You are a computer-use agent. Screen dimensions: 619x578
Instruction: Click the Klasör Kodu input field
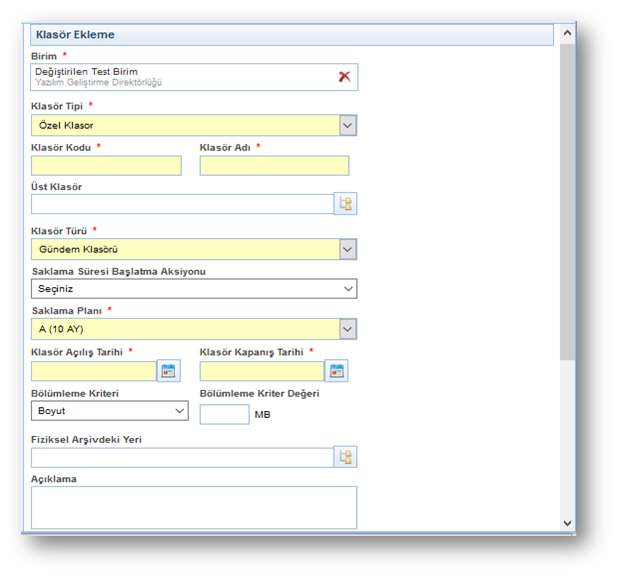tap(106, 166)
